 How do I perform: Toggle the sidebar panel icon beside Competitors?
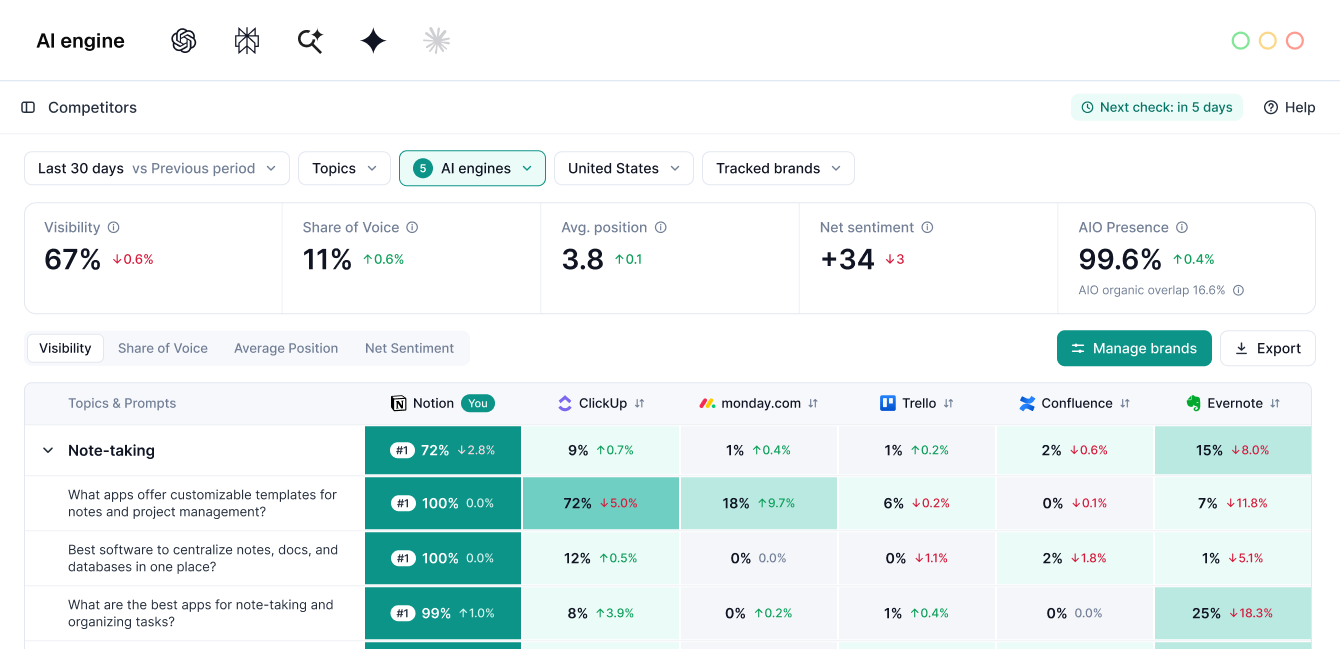coord(28,107)
